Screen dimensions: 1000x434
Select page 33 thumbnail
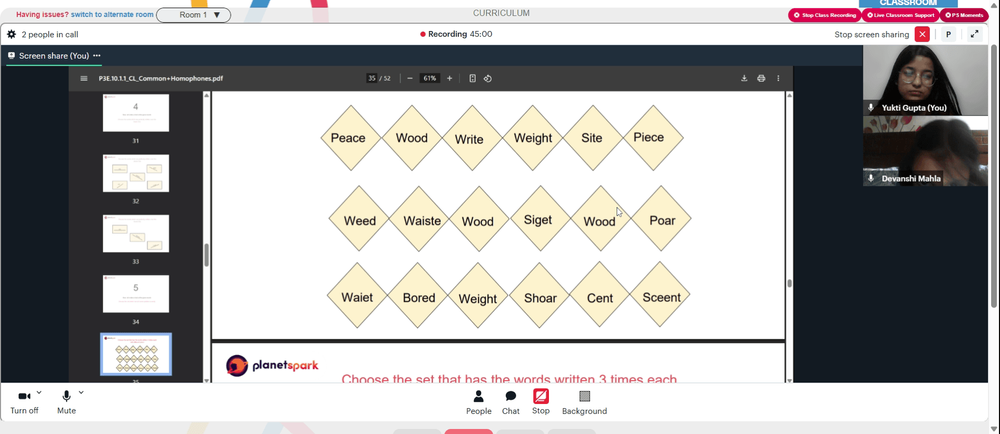pos(136,233)
